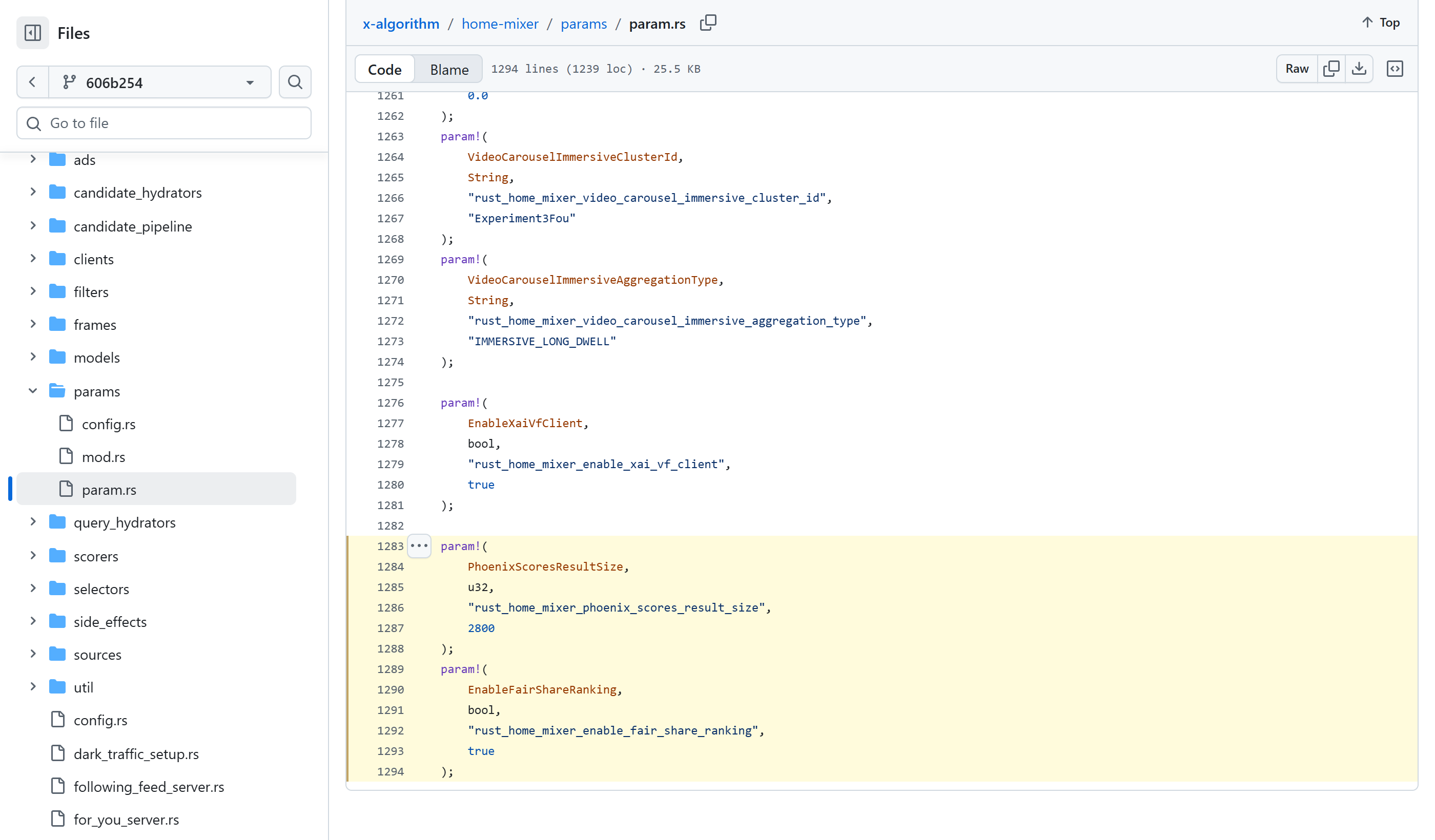This screenshot has width=1435, height=840.
Task: Download the raw file icon
Action: pyautogui.click(x=1359, y=69)
